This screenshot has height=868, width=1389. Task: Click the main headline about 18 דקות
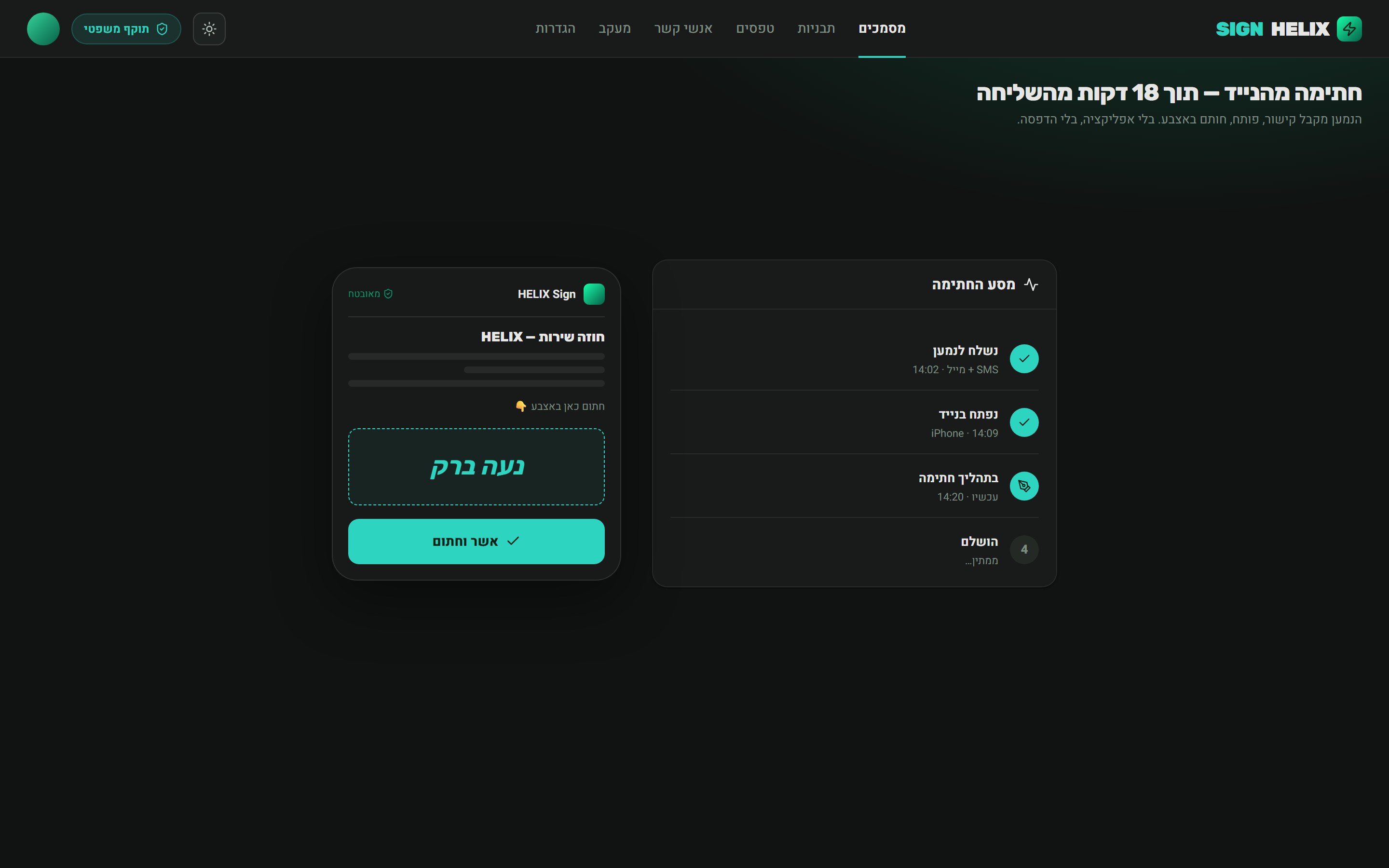[x=1169, y=93]
